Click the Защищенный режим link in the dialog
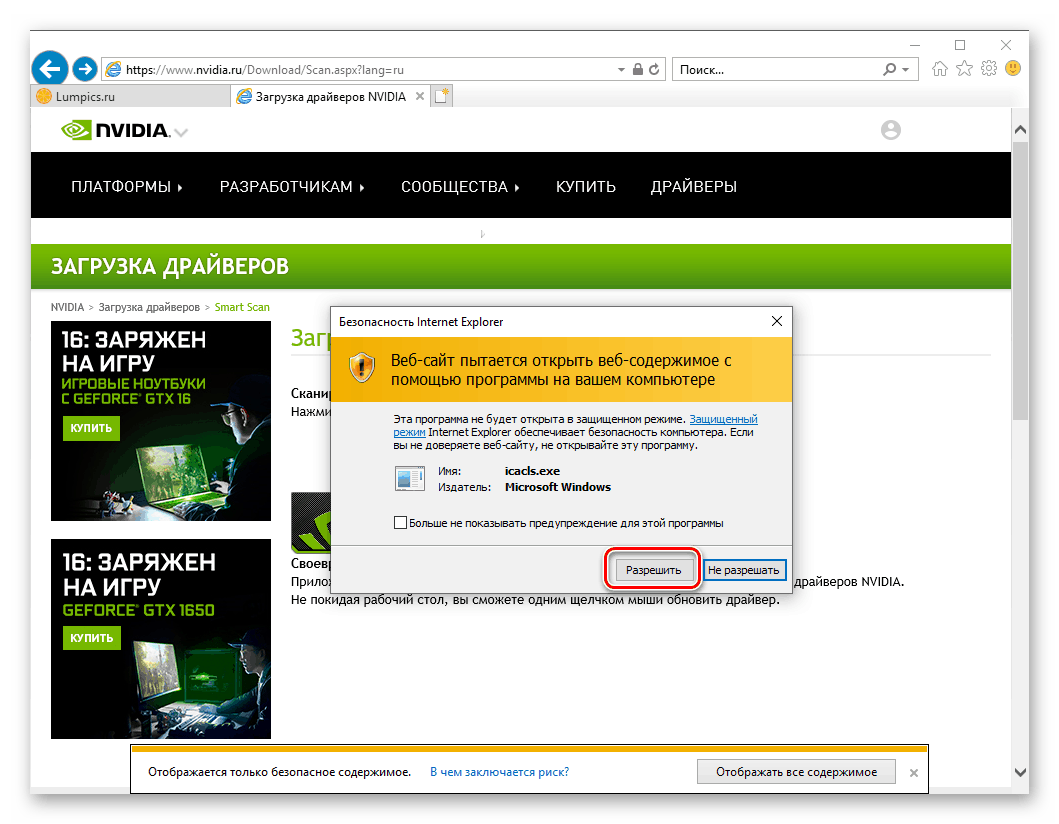Viewport: 1059px width, 824px height. pyautogui.click(x=575, y=426)
